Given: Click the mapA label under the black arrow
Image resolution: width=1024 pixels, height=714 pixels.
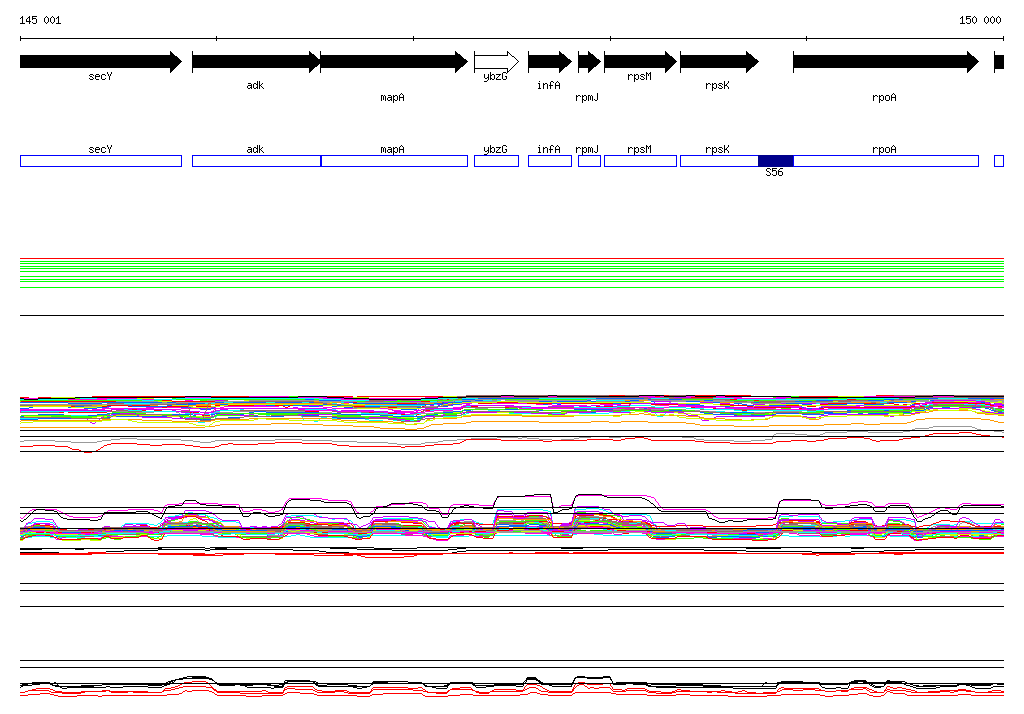Looking at the screenshot, I should [x=392, y=97].
